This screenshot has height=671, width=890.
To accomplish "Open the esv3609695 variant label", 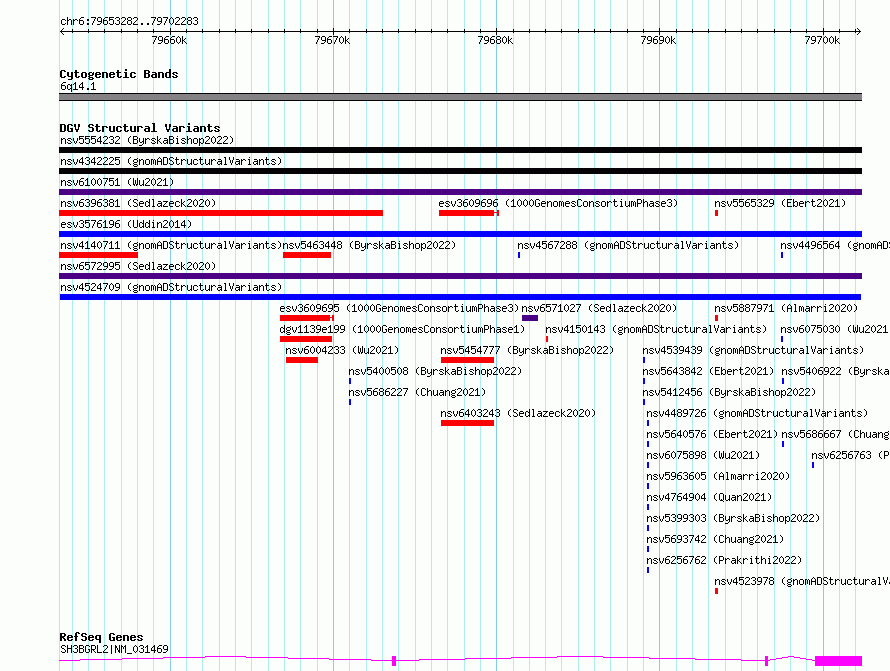I will coord(399,308).
